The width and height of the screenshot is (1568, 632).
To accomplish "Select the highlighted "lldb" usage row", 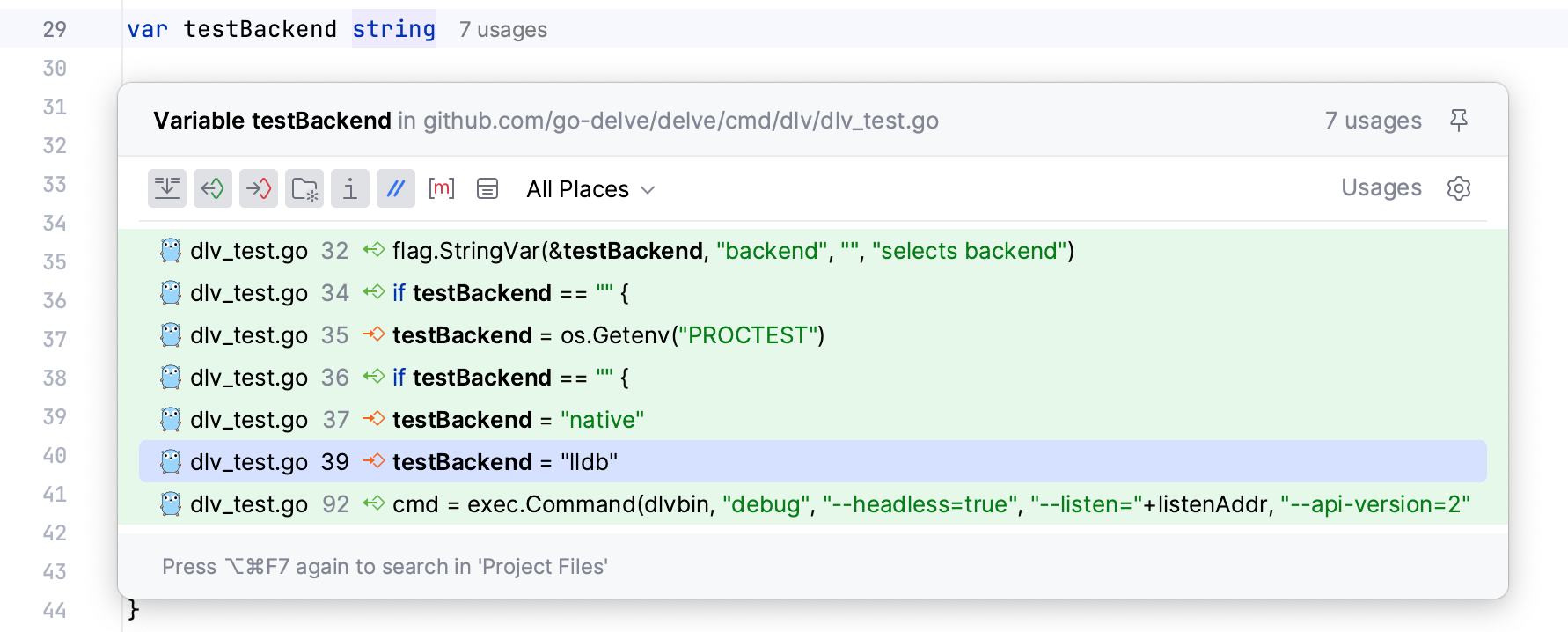I will (504, 462).
